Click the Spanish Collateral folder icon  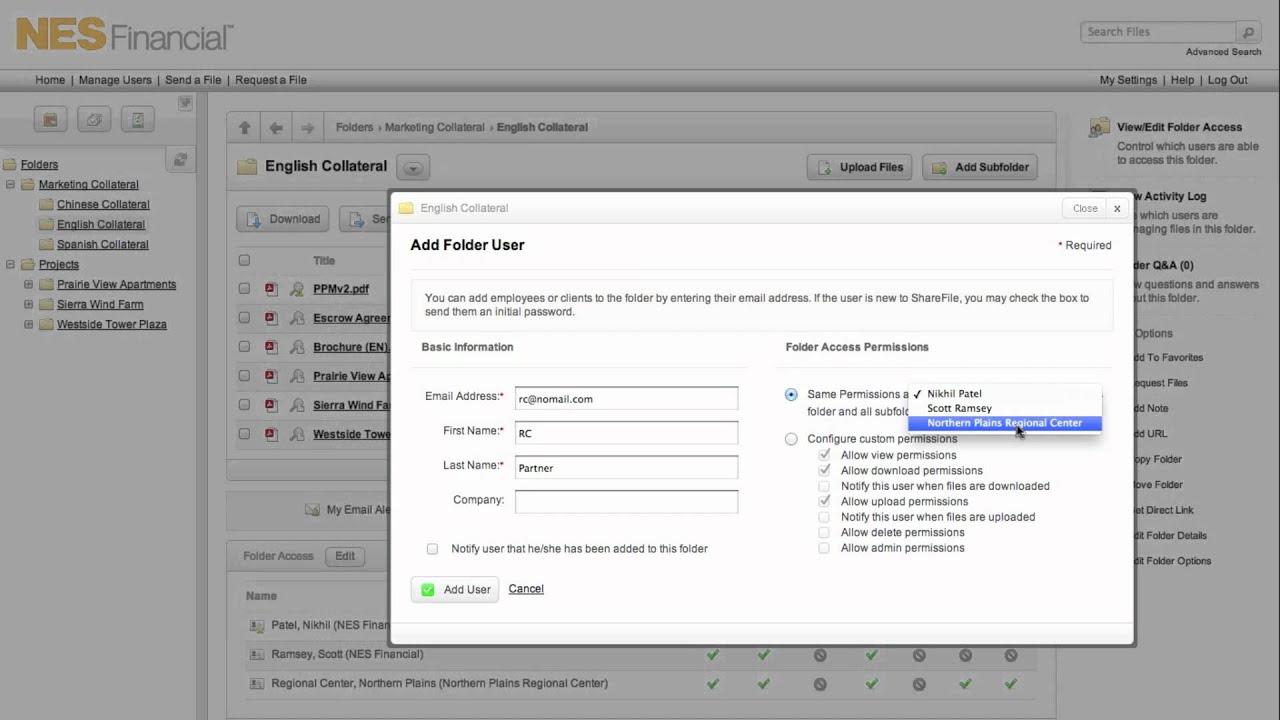(x=46, y=244)
